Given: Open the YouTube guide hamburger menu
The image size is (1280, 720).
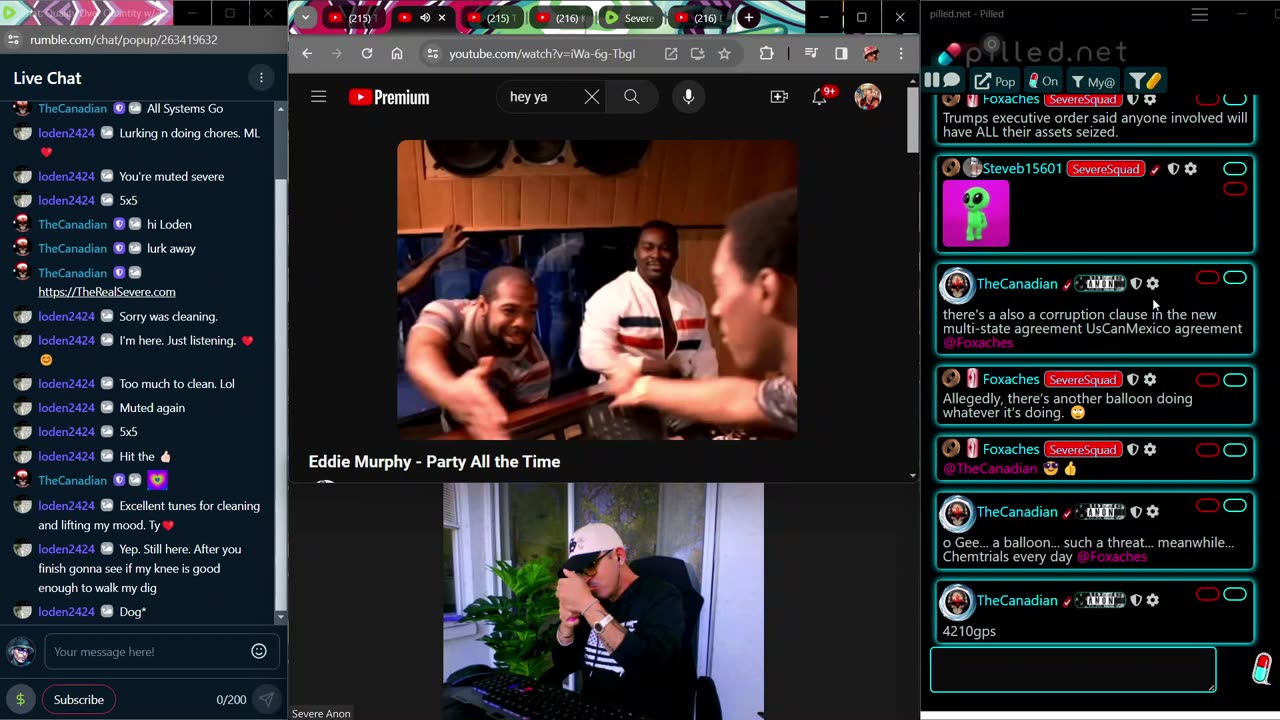Looking at the screenshot, I should [318, 97].
